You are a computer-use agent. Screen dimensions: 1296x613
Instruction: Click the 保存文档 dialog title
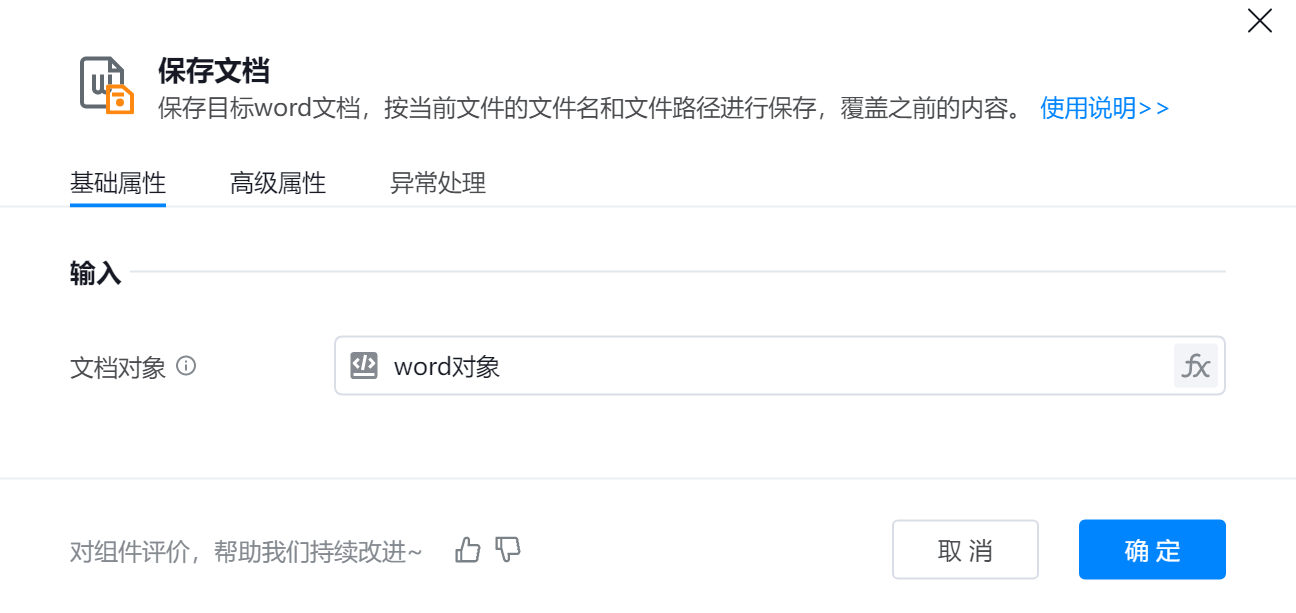(x=214, y=71)
